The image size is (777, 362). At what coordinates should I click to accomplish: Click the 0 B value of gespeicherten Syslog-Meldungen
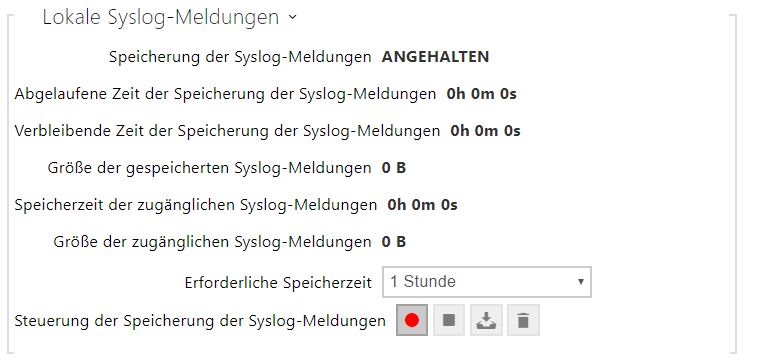394,168
